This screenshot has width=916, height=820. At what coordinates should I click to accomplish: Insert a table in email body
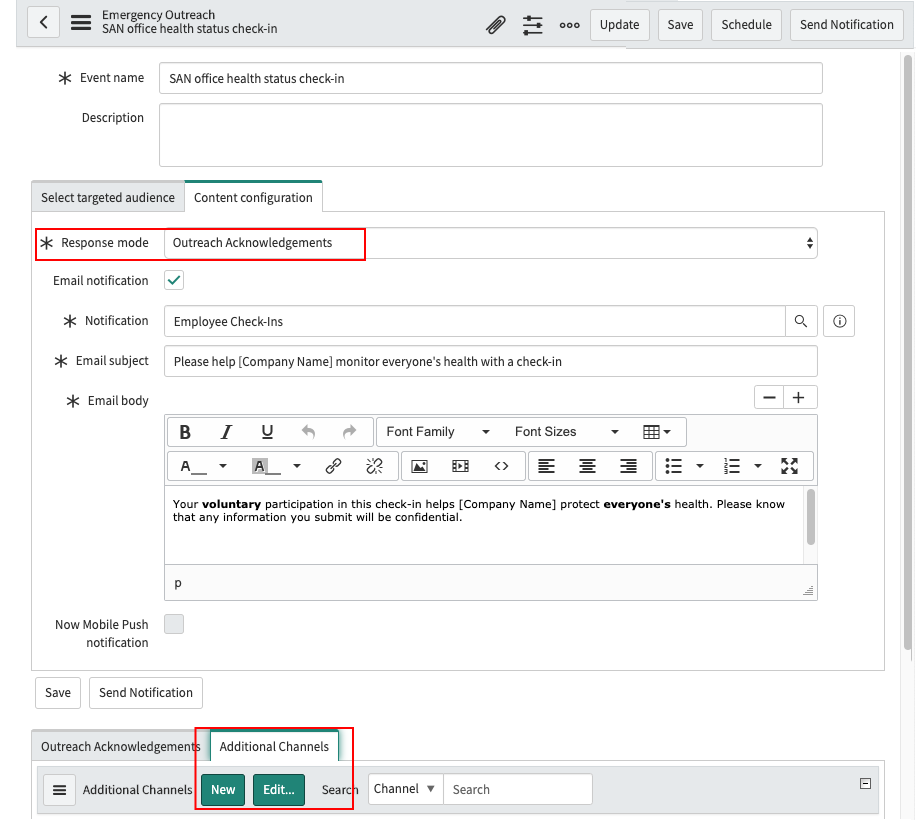point(656,432)
